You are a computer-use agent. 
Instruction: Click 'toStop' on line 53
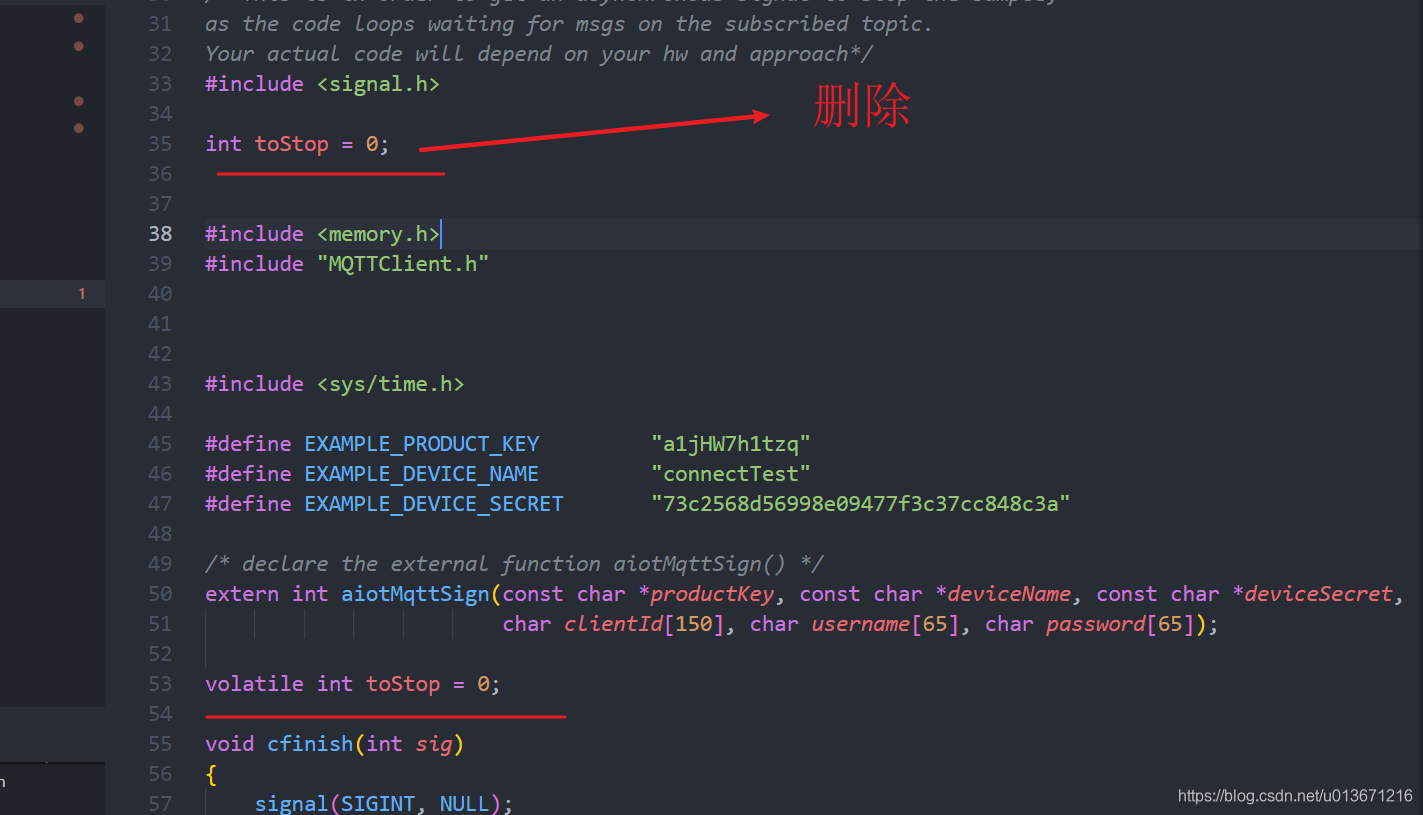403,684
